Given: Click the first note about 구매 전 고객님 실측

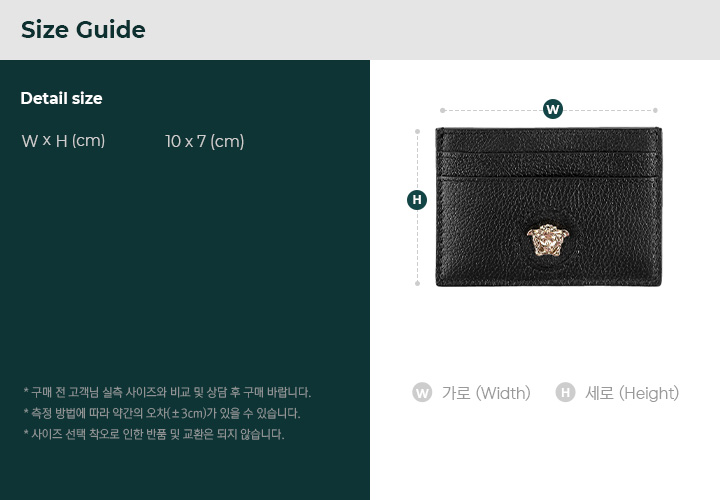Looking at the screenshot, I should pyautogui.click(x=167, y=392).
